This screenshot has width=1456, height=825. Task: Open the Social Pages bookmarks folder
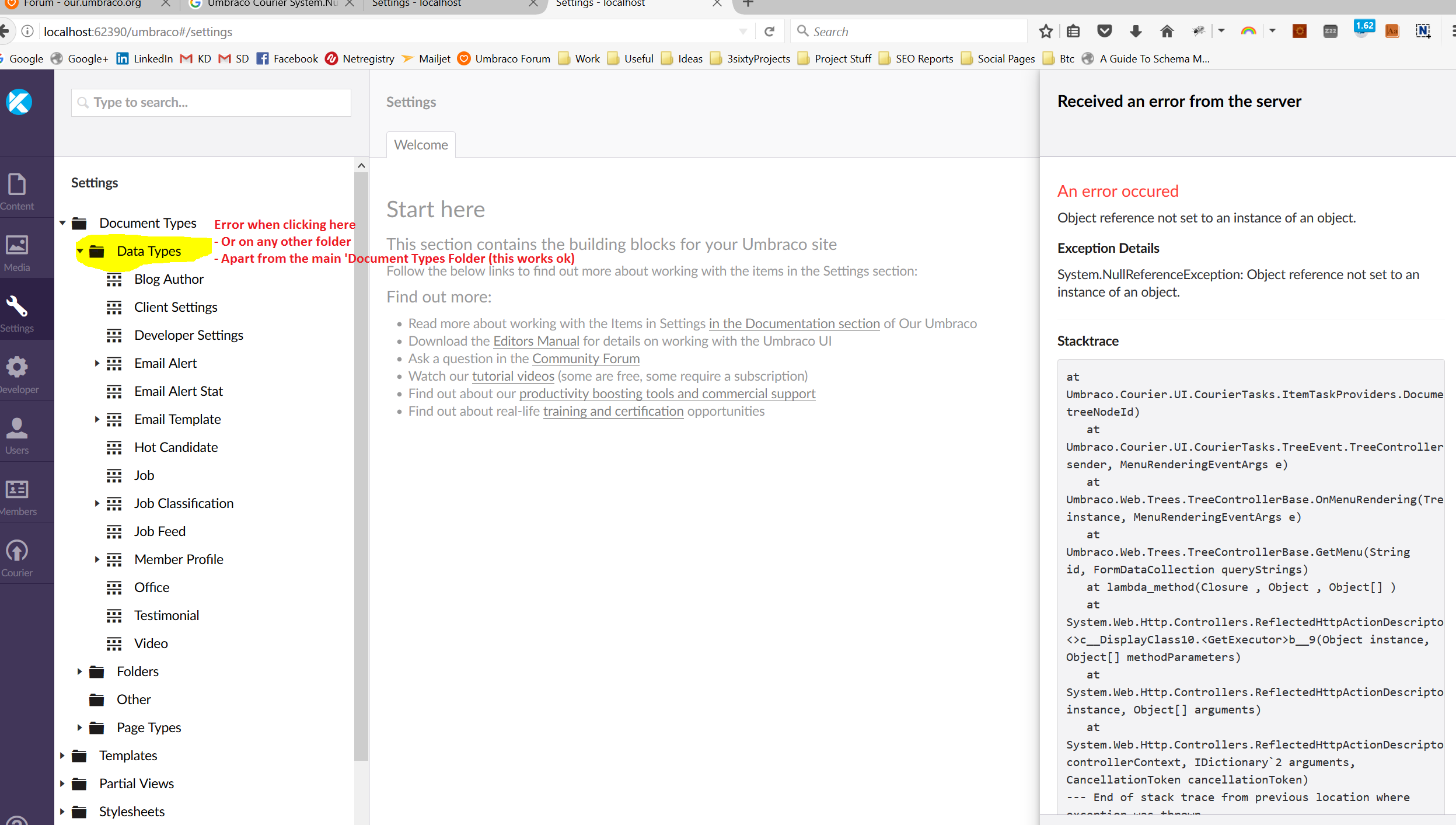pos(997,58)
